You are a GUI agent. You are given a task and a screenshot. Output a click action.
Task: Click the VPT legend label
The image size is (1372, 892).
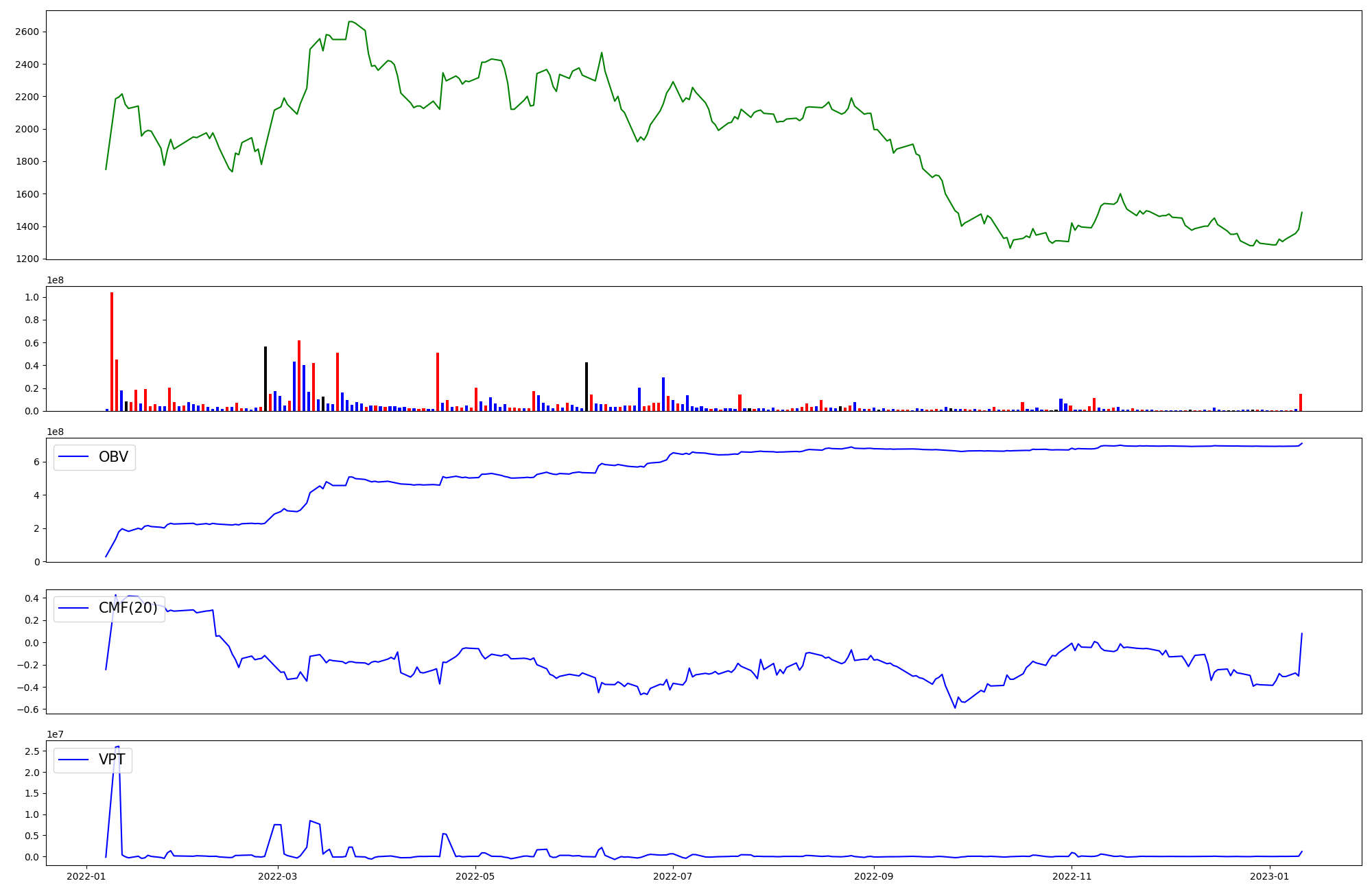[112, 760]
